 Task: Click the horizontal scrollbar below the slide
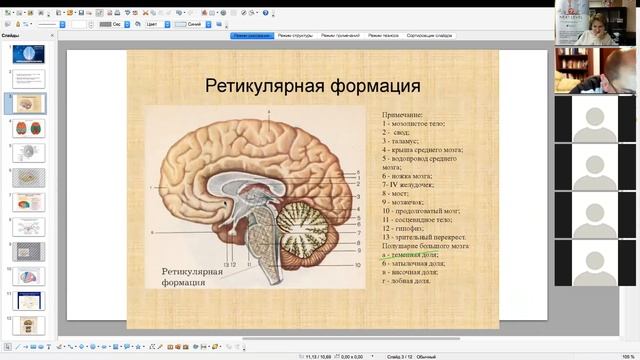coord(351,338)
